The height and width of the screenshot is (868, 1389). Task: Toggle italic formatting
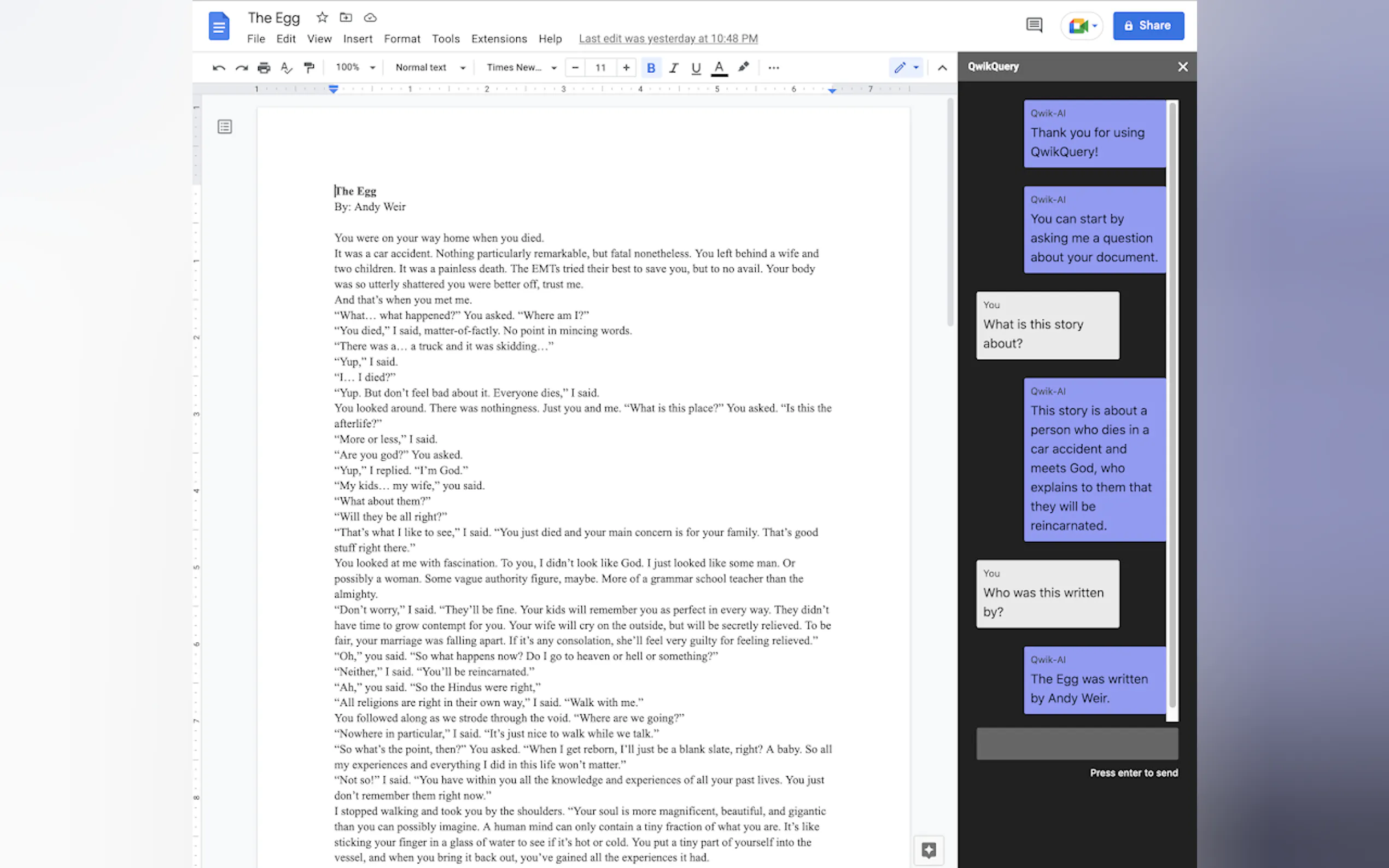pos(674,68)
